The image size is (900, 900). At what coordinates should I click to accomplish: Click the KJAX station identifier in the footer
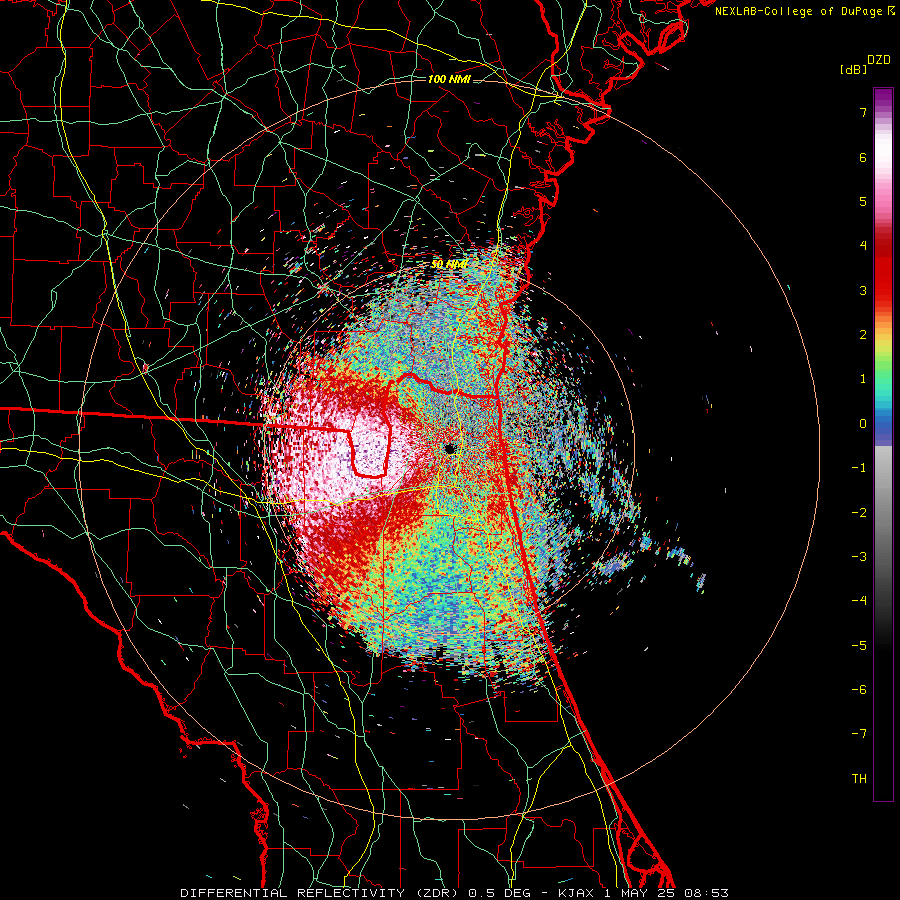(577, 893)
